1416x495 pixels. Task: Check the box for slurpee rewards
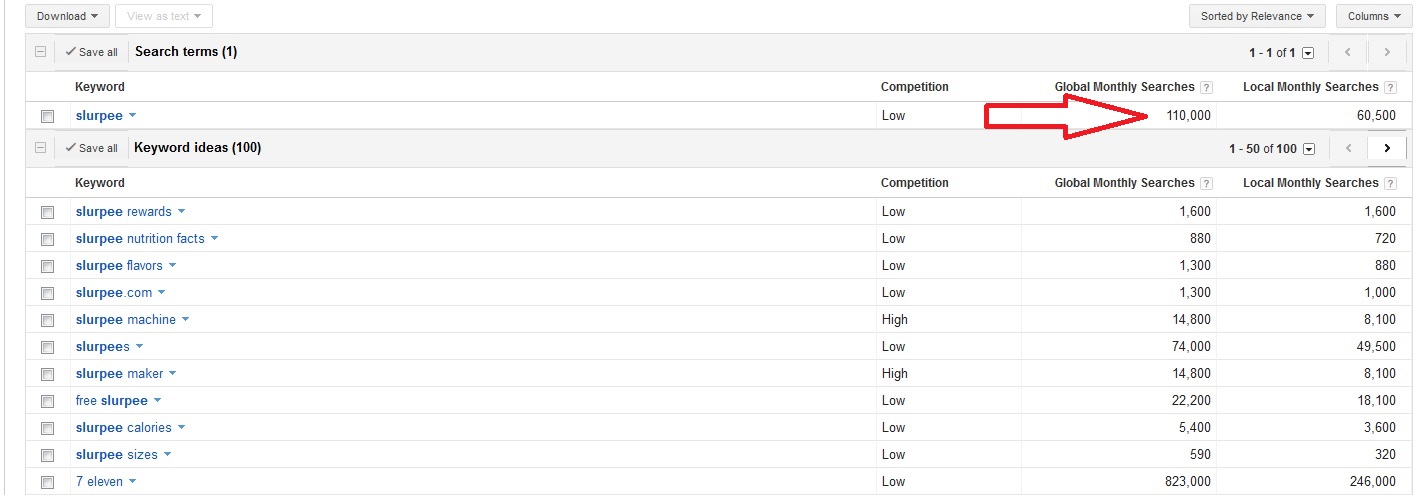(x=47, y=212)
